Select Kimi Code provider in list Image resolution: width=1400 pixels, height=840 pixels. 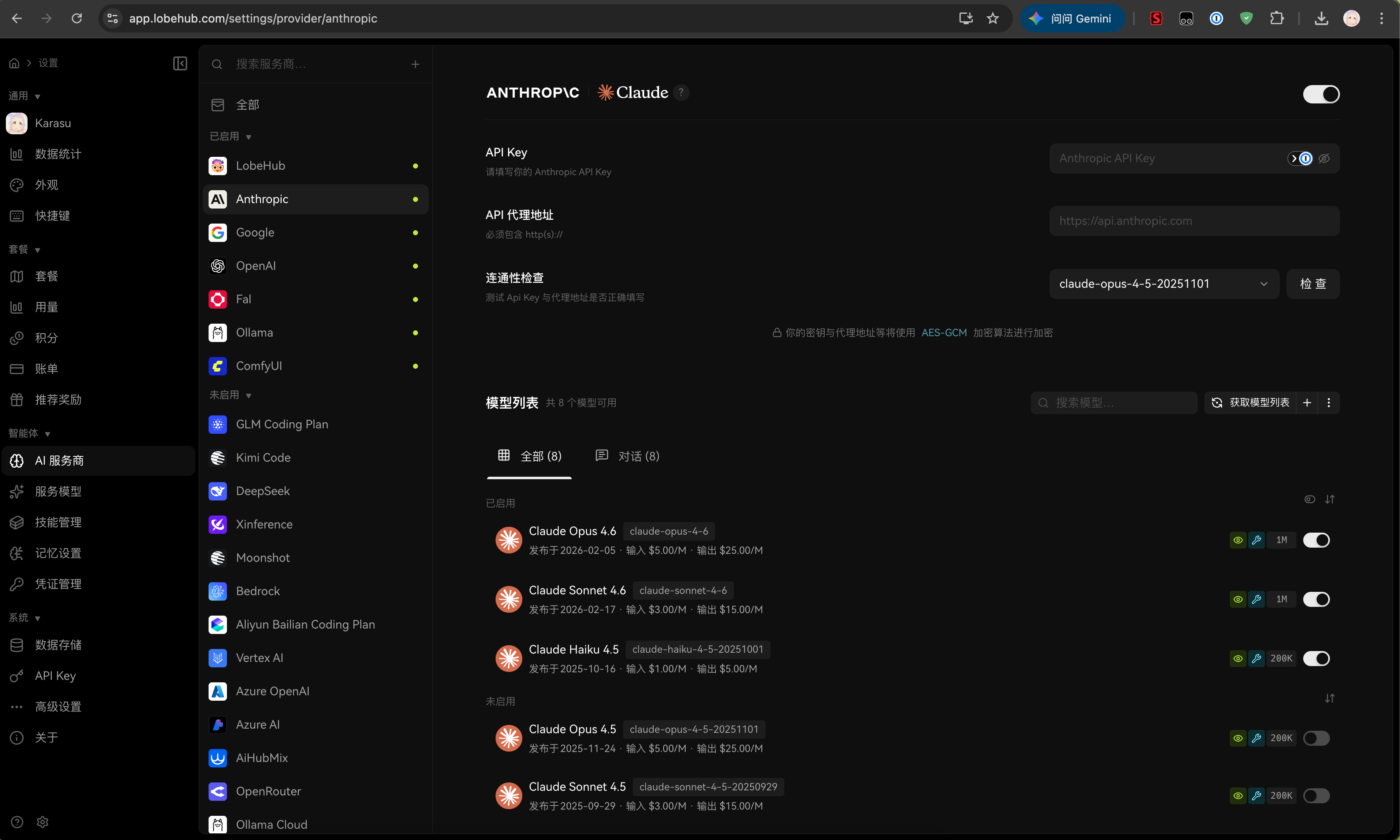point(315,458)
